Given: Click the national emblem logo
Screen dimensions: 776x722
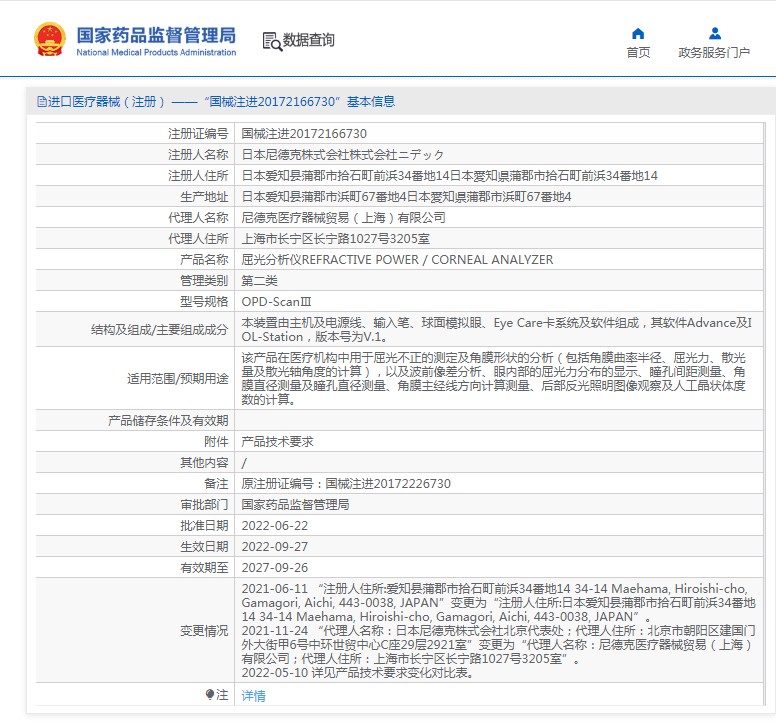Looking at the screenshot, I should click(x=50, y=39).
